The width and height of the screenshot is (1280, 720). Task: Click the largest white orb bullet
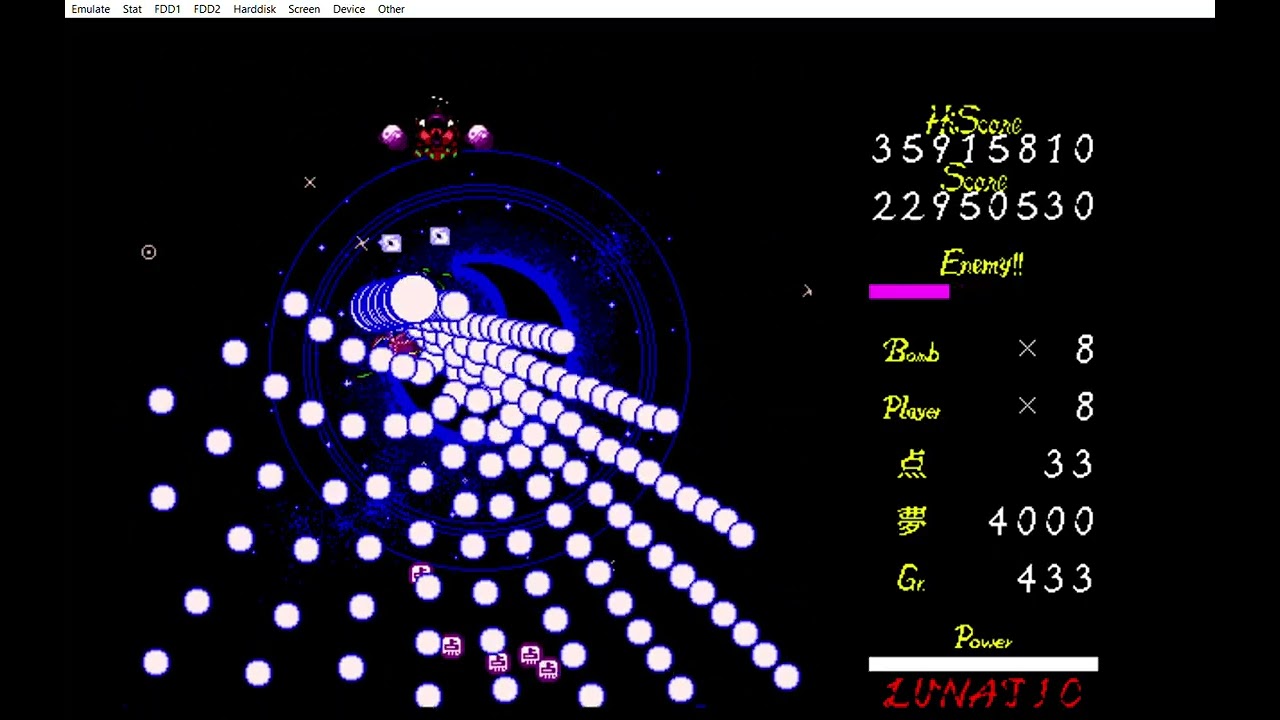(x=414, y=300)
